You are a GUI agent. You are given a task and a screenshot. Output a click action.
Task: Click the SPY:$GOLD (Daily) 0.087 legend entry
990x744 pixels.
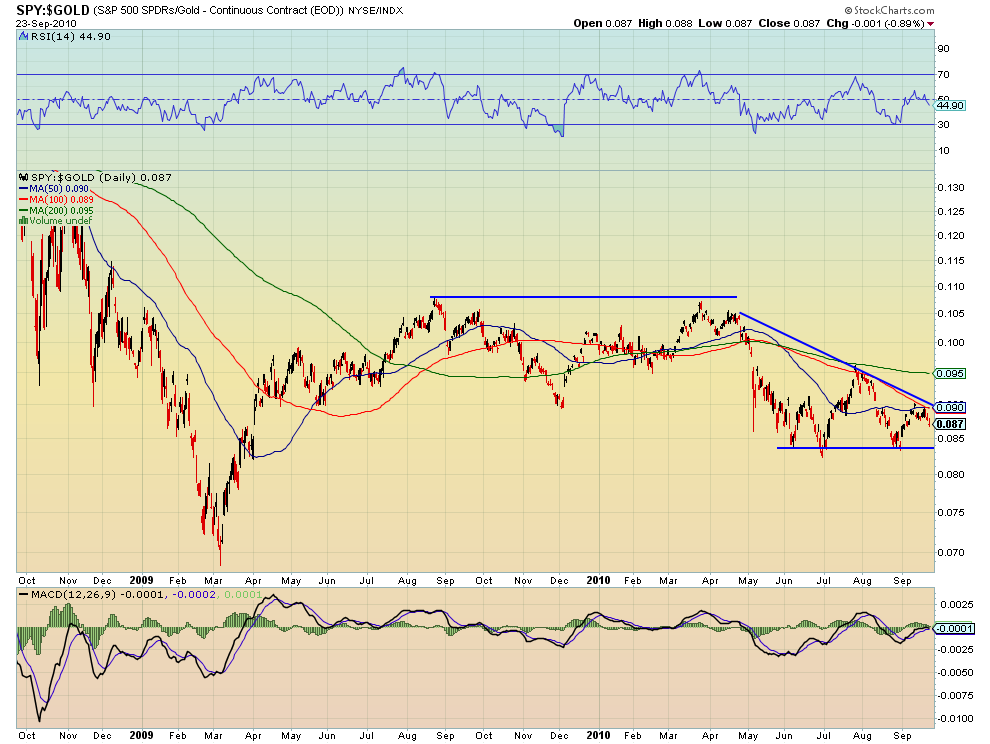[101, 177]
